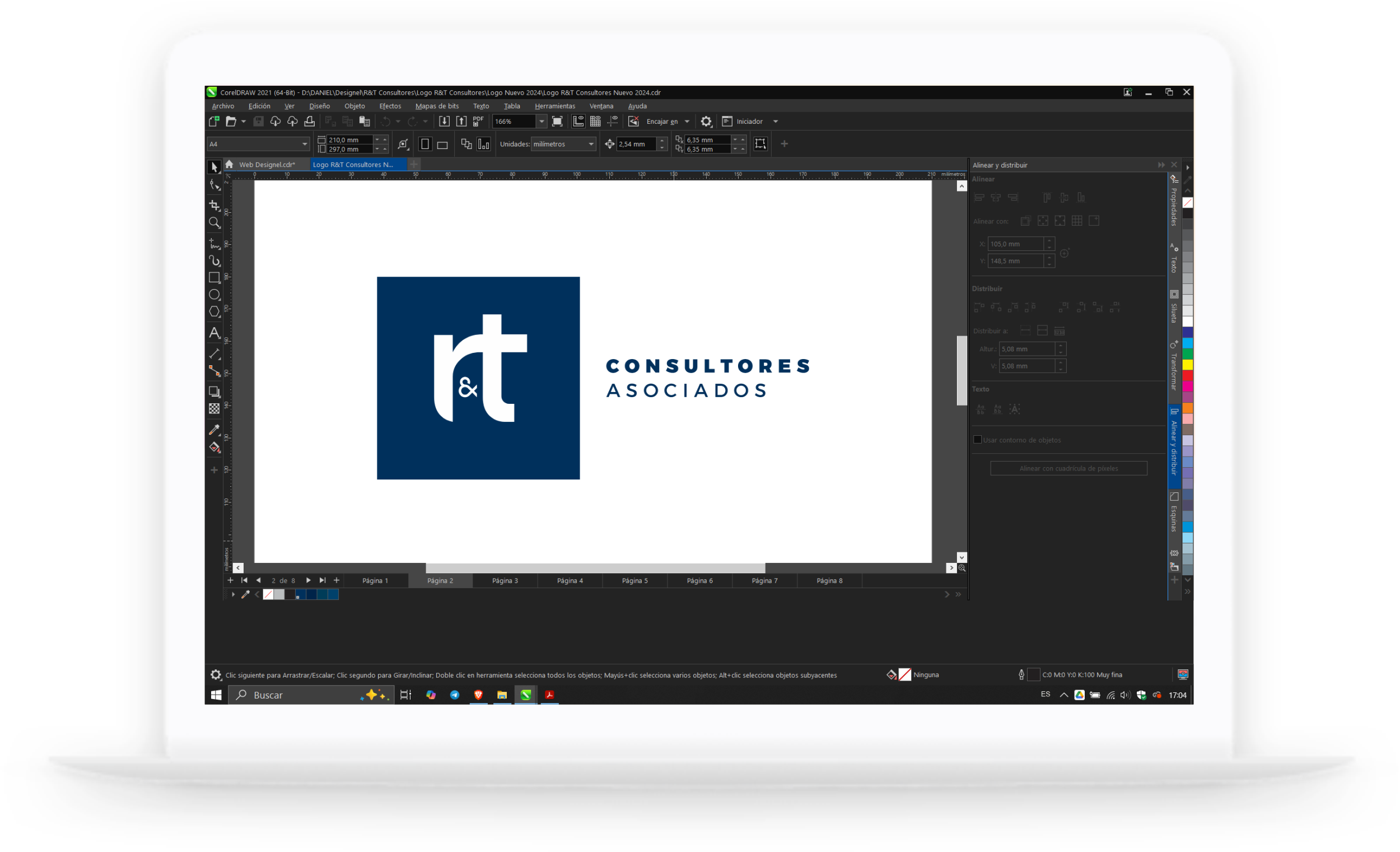Choose the Drop Shadow tool
Viewport: 1400px width, 852px height.
click(x=214, y=391)
